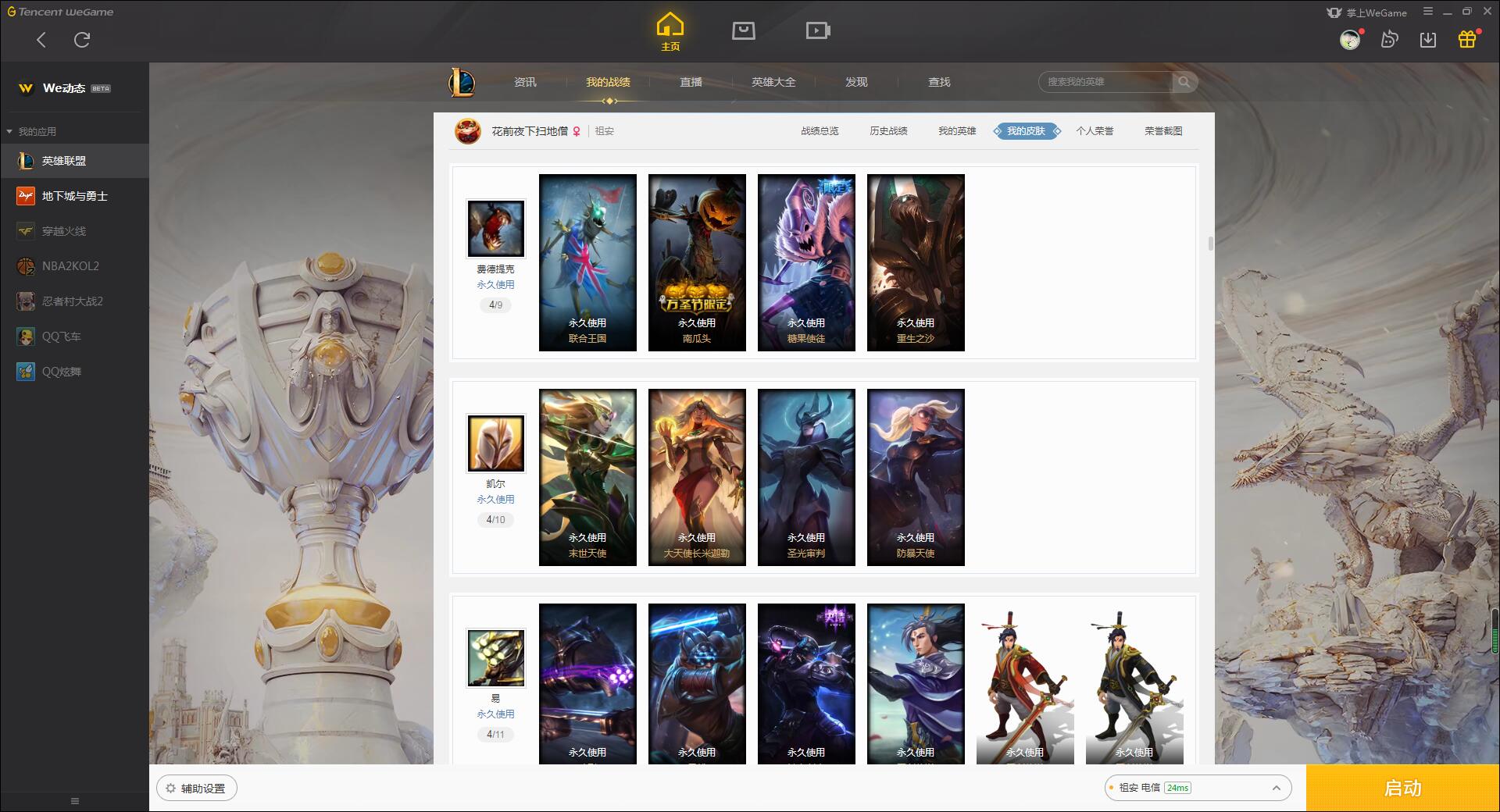Select 地下城与勇士 in the sidebar
1500x812 pixels.
74,196
